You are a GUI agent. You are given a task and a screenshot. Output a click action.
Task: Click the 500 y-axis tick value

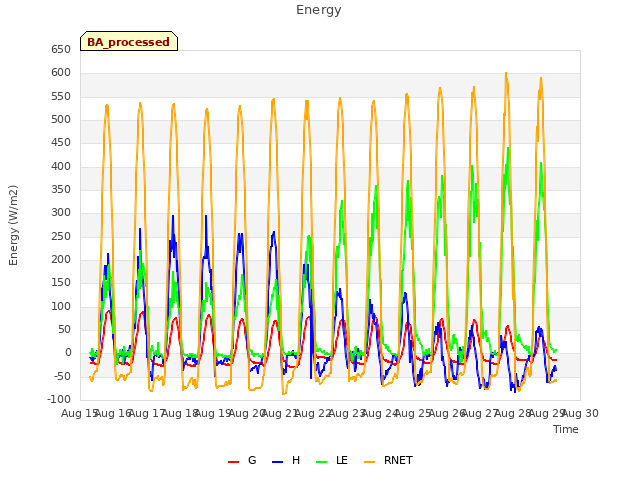pyautogui.click(x=61, y=120)
